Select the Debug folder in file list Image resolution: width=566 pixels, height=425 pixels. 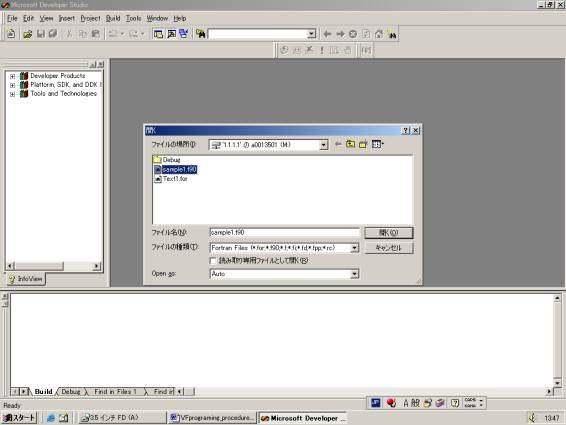pyautogui.click(x=167, y=160)
